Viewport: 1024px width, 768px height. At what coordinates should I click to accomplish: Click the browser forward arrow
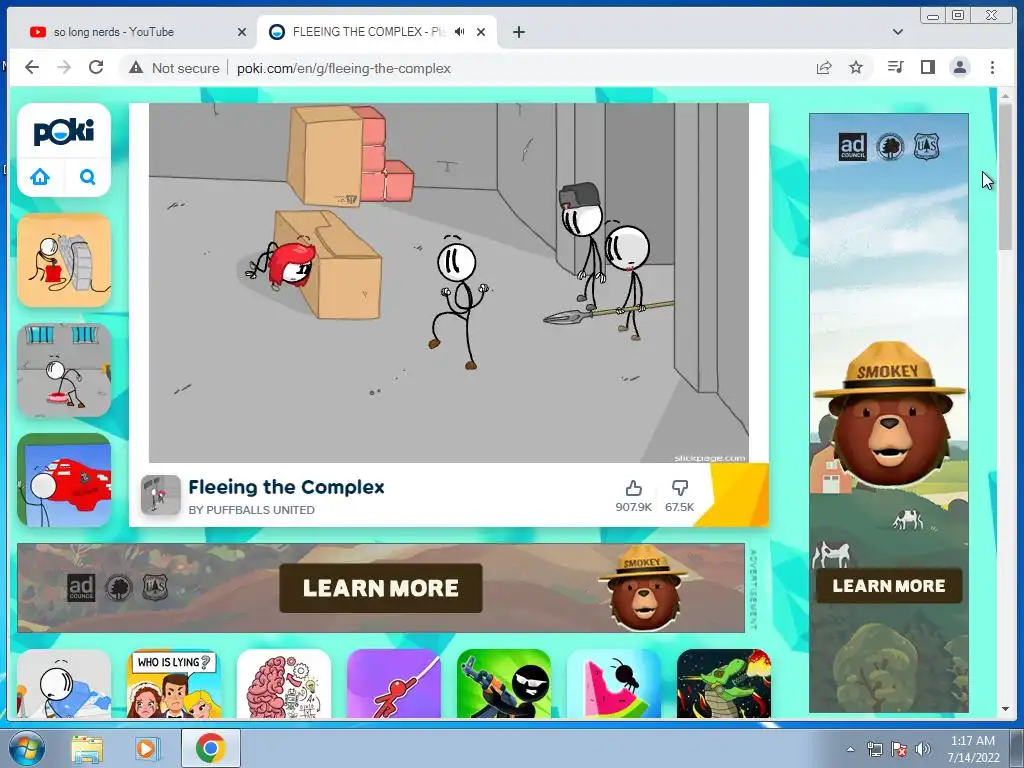pyautogui.click(x=63, y=67)
